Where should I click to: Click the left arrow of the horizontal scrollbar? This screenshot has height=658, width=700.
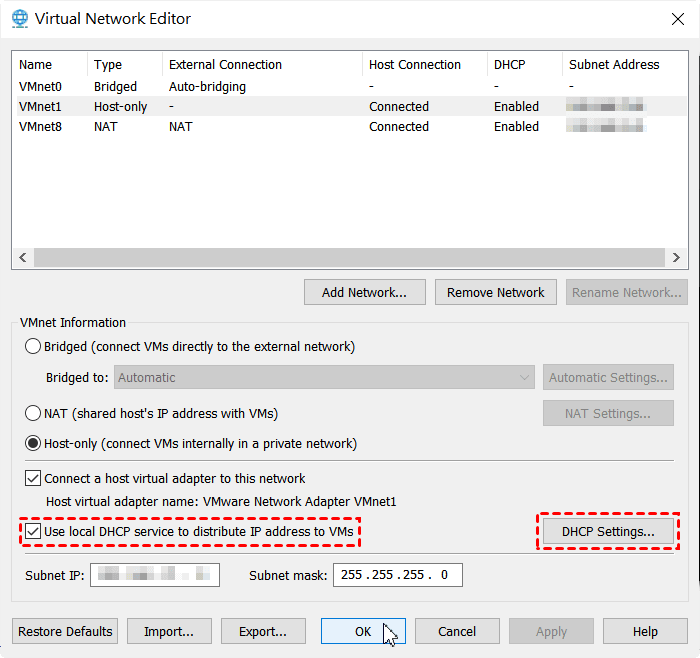pos(23,258)
